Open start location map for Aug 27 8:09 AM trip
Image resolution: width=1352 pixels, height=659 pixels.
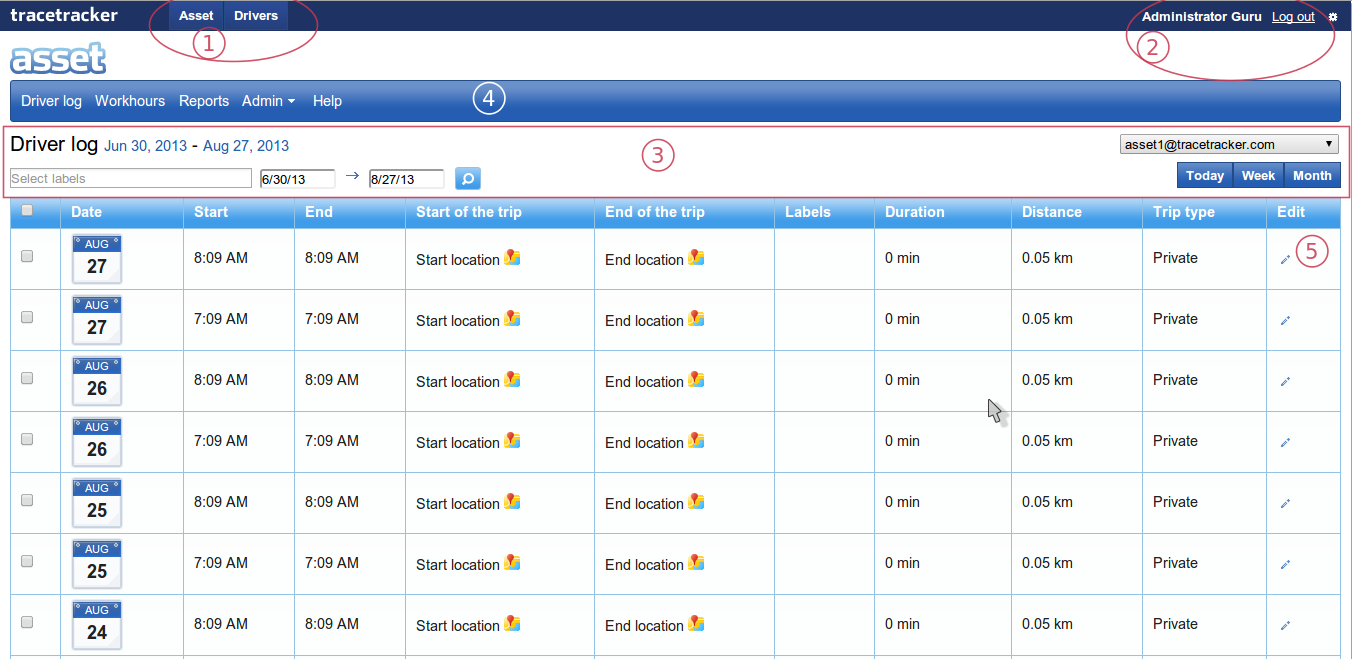(512, 257)
